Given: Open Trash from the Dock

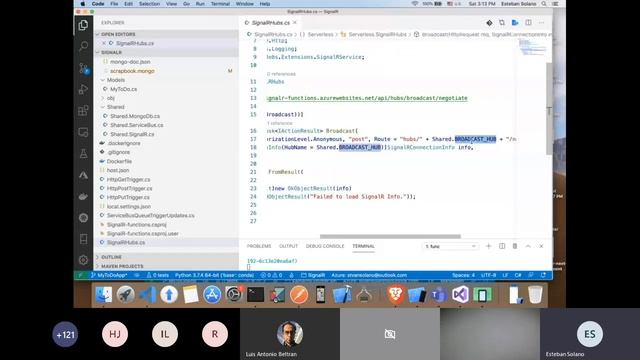Looking at the screenshot, I should pos(535,294).
